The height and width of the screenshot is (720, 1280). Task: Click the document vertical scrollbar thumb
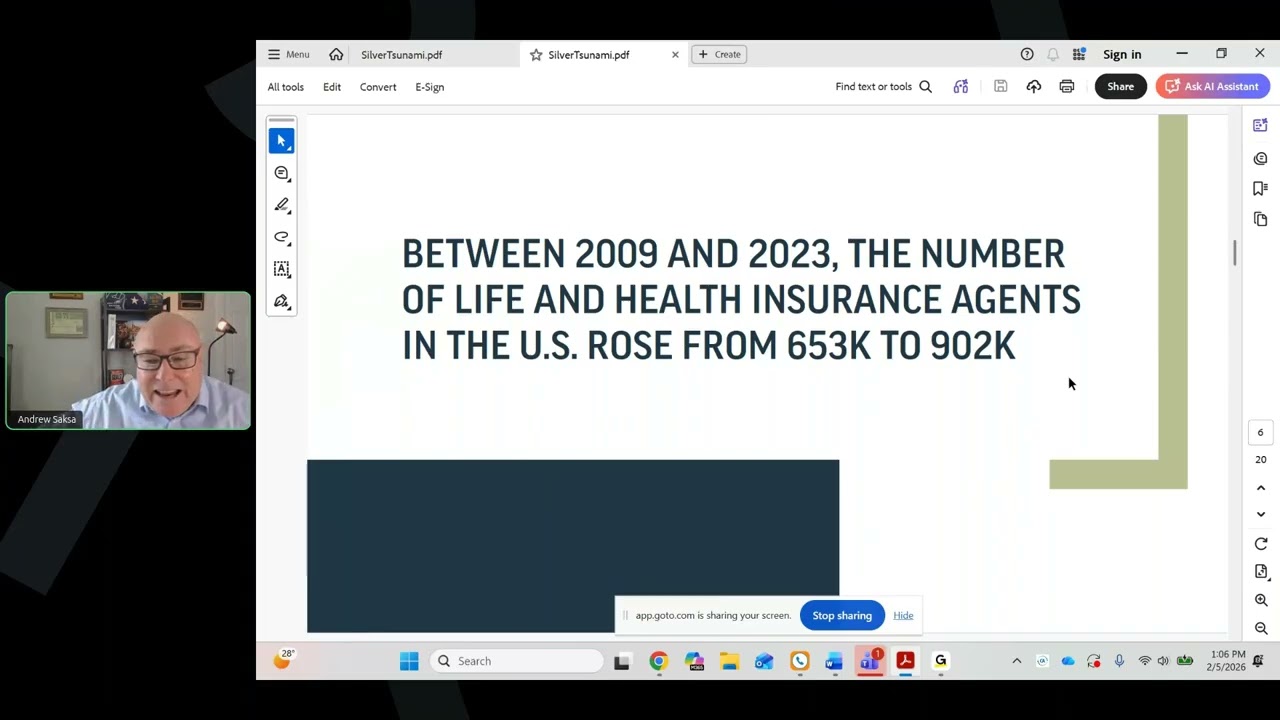point(1235,253)
